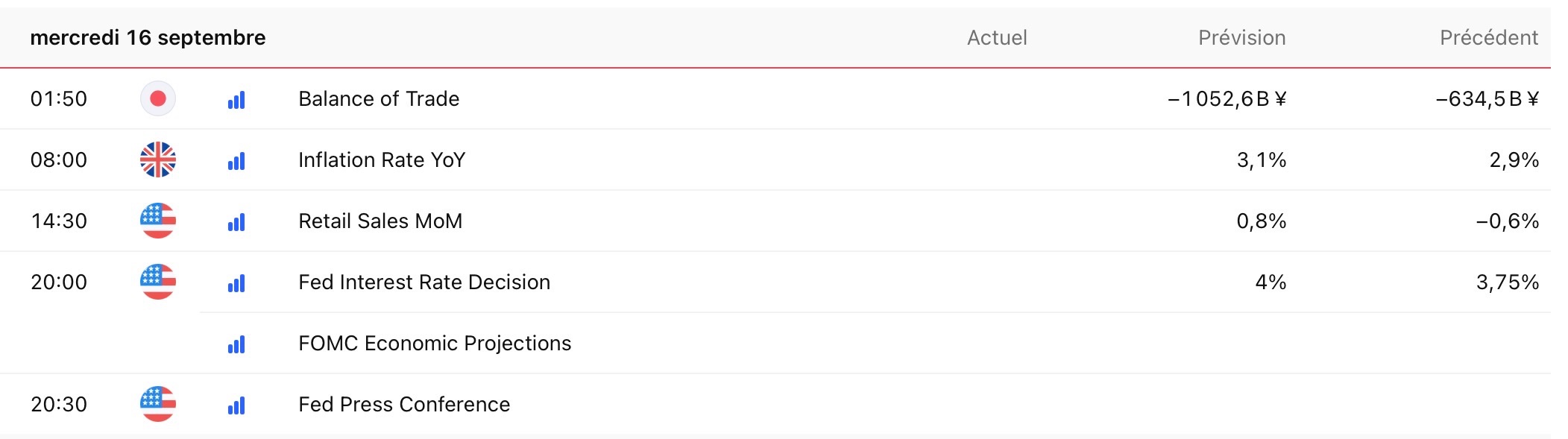Click the Prévision column header

click(1241, 37)
